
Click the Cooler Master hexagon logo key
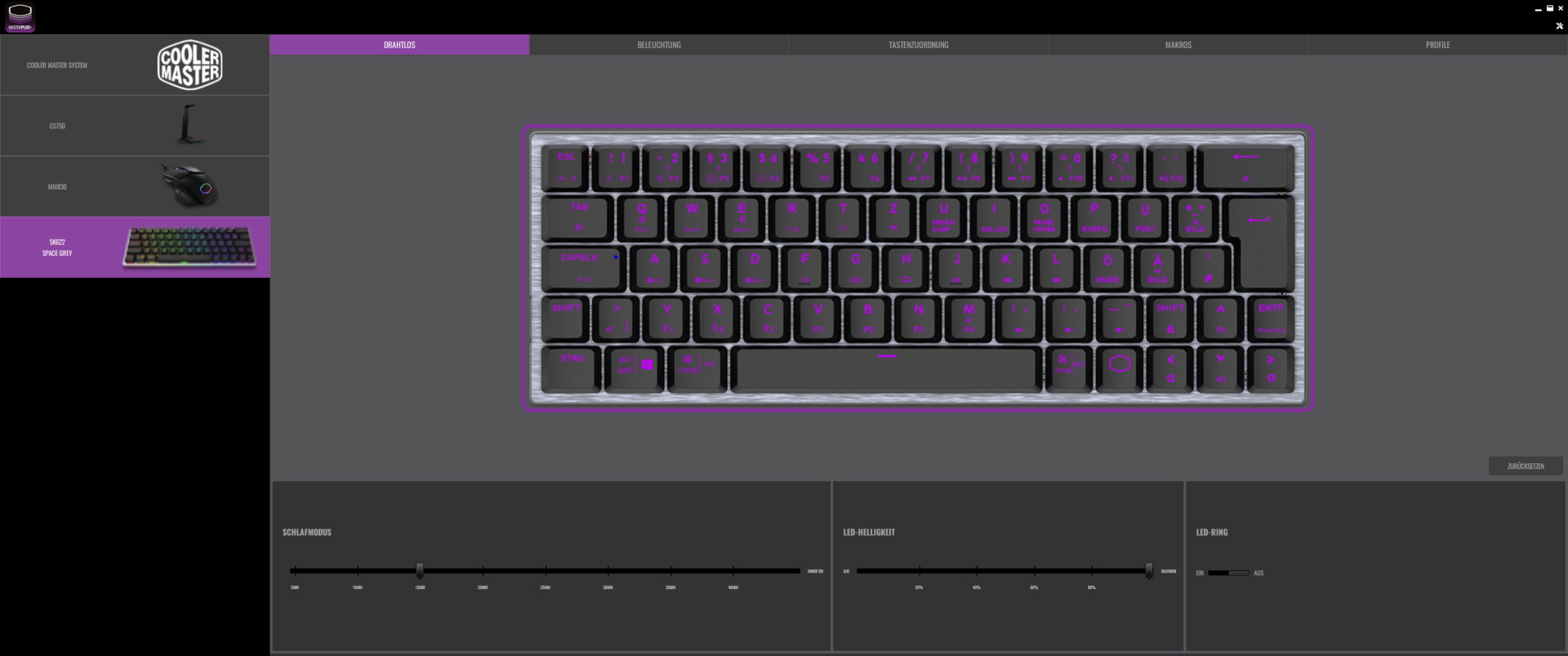tap(1120, 368)
